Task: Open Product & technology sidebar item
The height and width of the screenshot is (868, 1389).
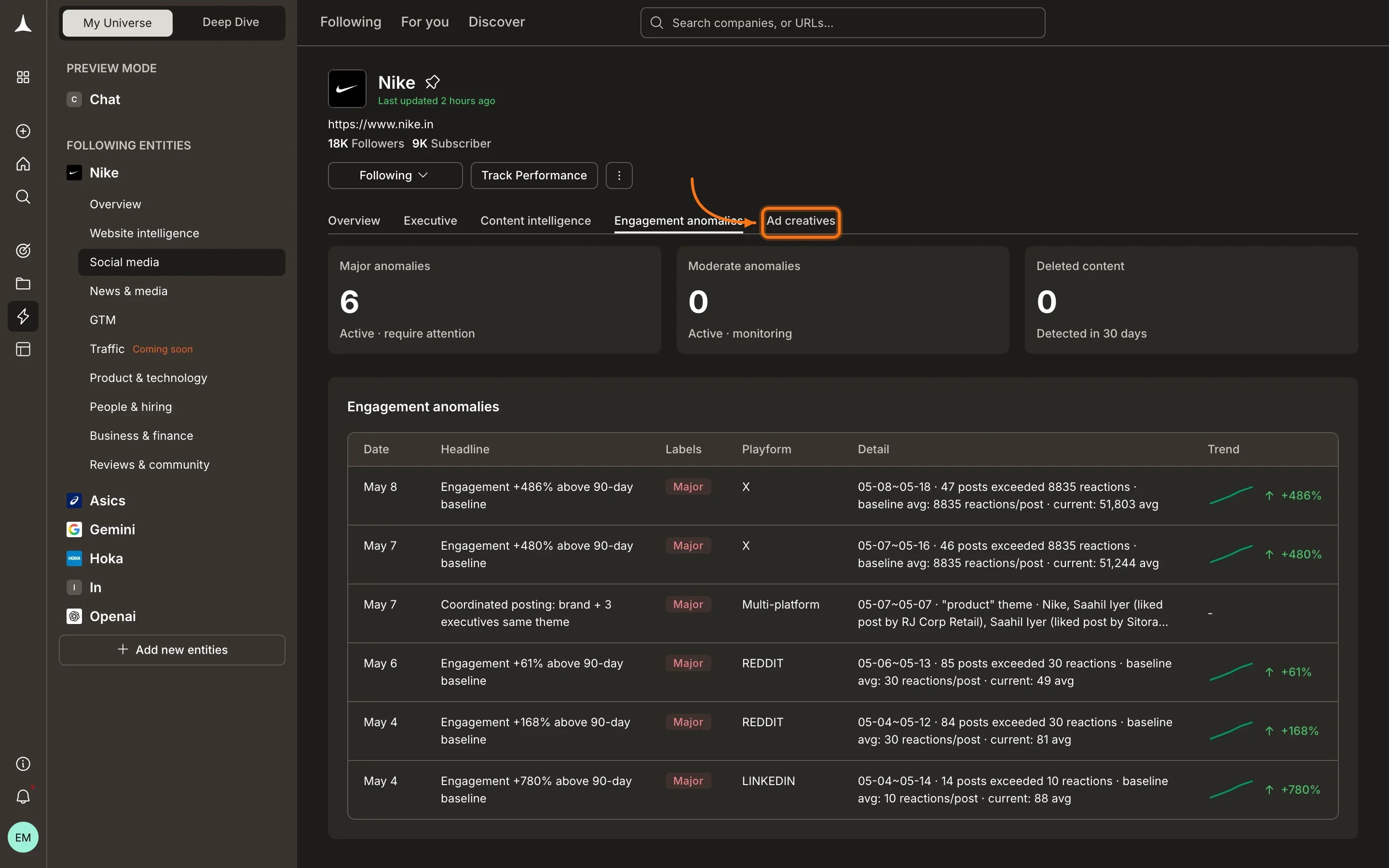Action: click(x=148, y=378)
